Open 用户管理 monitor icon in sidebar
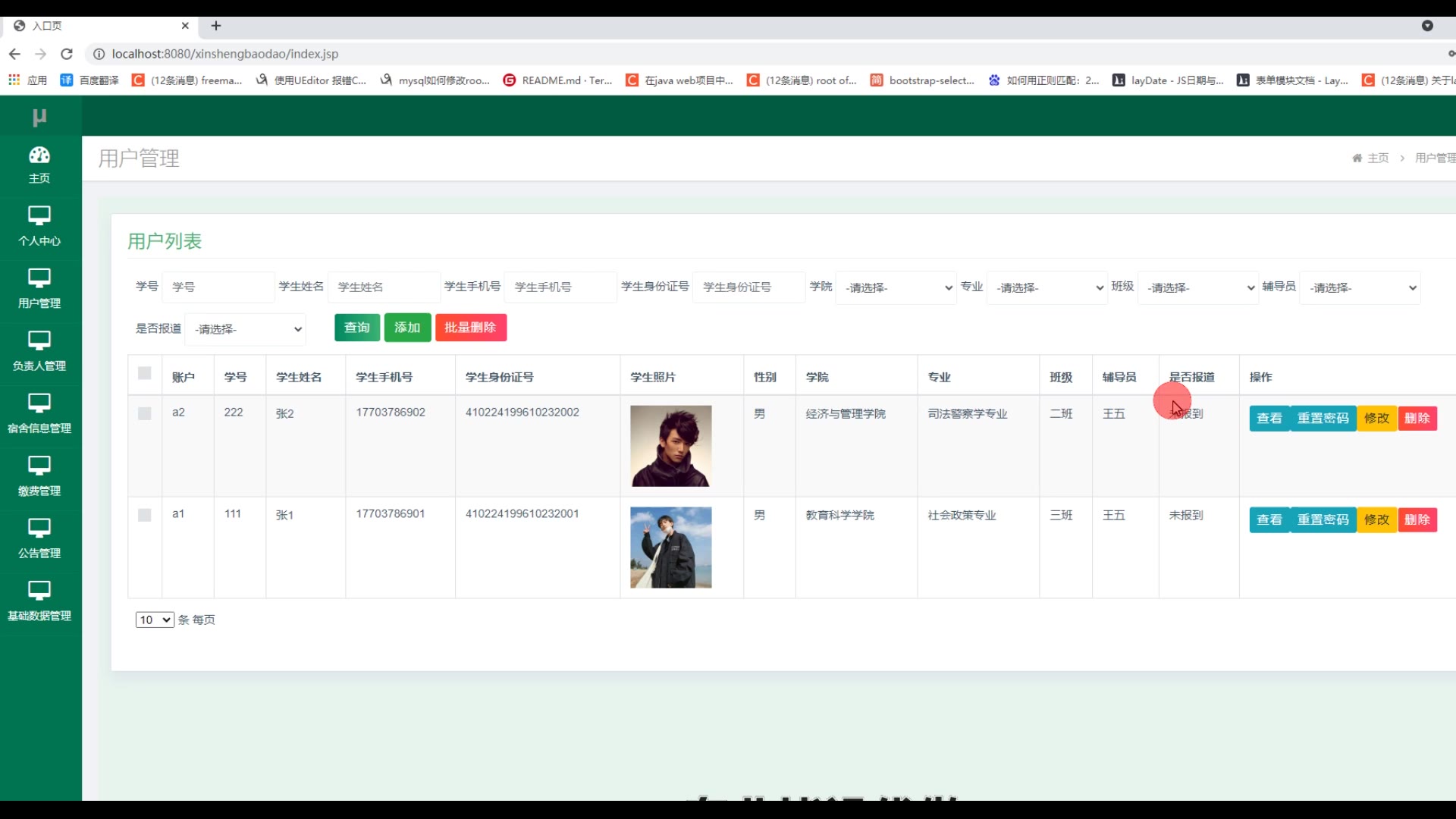 39,278
